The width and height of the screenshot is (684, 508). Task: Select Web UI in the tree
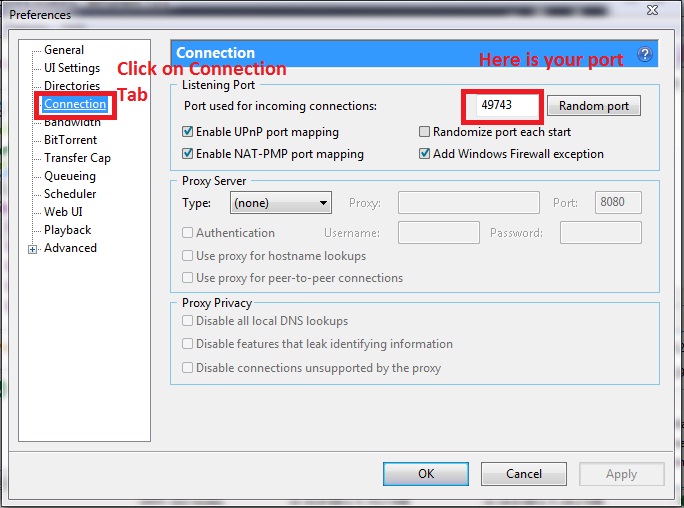63,211
